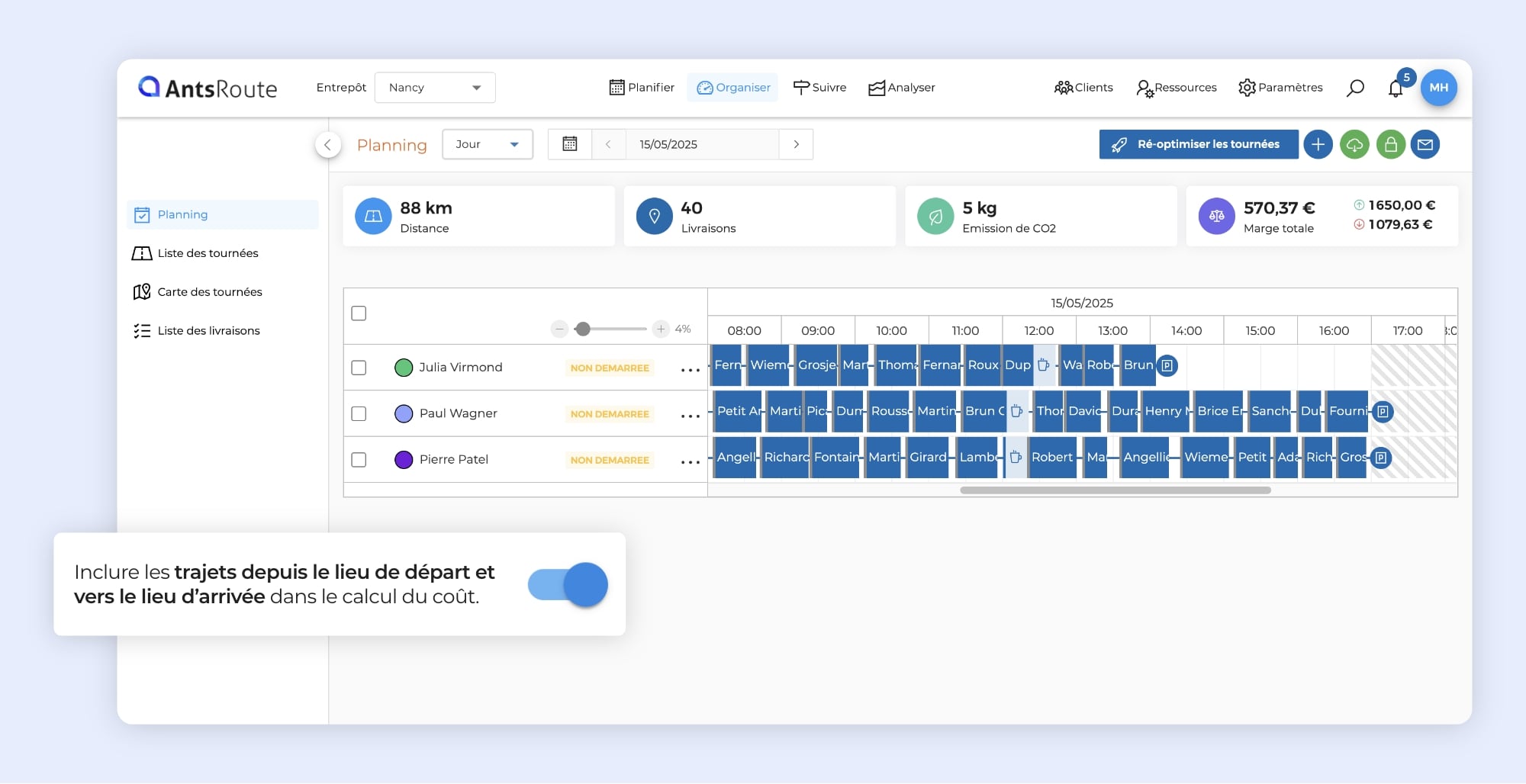Screen dimensions: 1526x784
Task: Open the search magnifier icon
Action: coord(1355,88)
